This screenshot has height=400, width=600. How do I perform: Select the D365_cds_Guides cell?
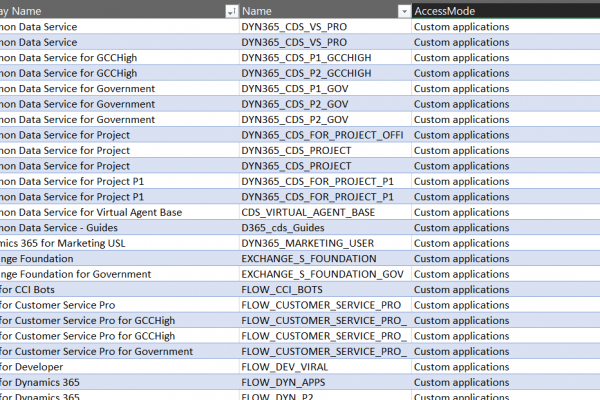pyautogui.click(x=325, y=228)
